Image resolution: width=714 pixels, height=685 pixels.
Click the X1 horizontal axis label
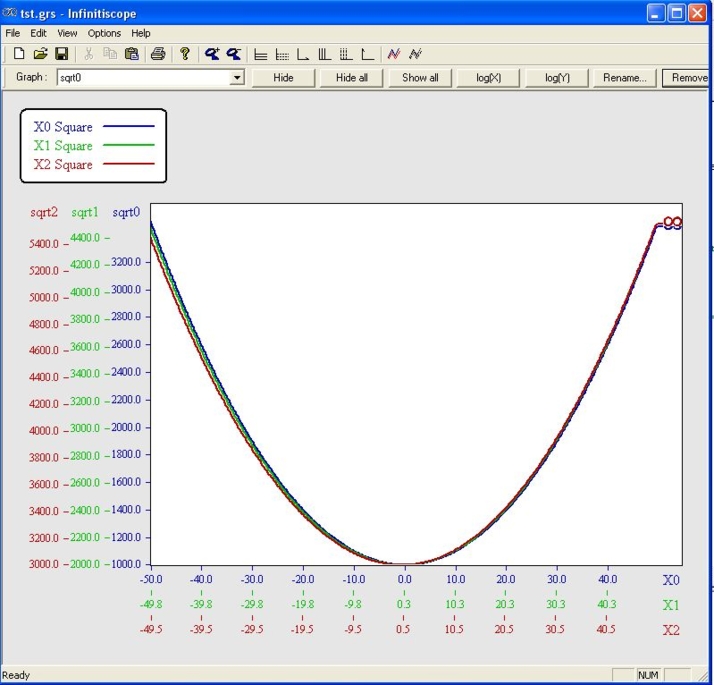[x=671, y=605]
